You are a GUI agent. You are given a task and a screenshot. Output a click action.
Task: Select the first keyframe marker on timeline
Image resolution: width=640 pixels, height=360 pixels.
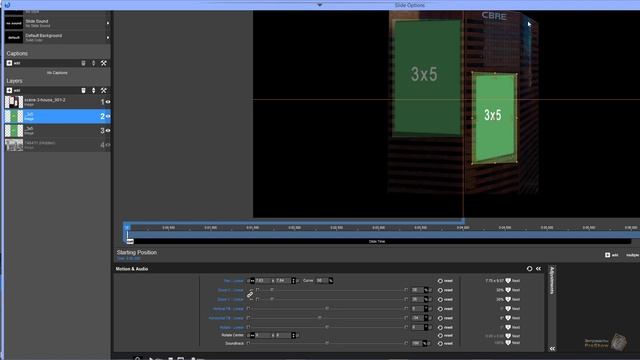pyautogui.click(x=127, y=228)
